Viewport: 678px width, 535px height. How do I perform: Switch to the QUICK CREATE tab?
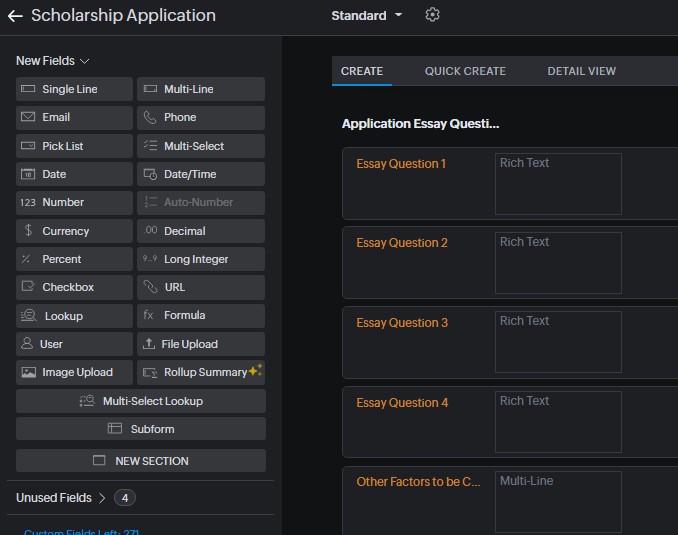[x=465, y=71]
